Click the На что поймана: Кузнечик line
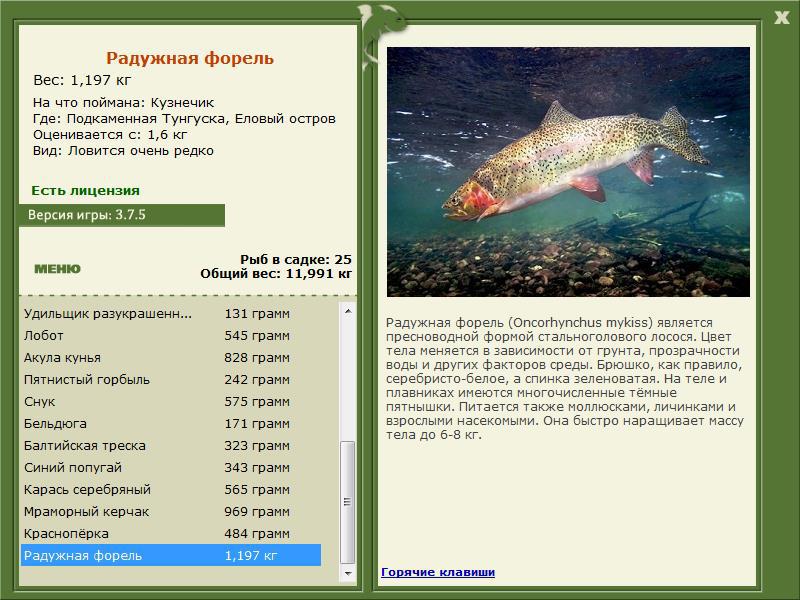 [x=123, y=103]
